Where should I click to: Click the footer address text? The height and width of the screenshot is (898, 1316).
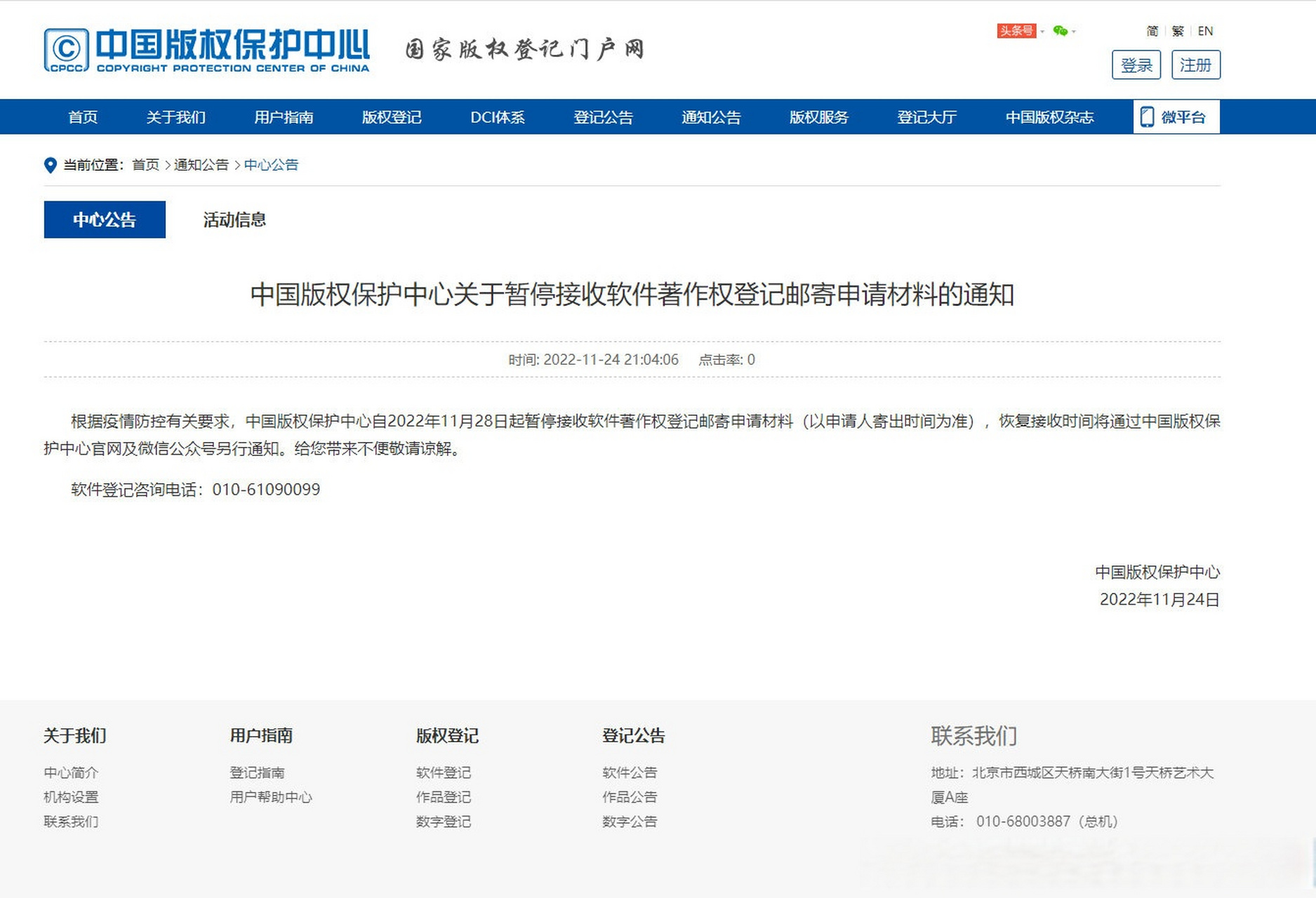coord(1072,785)
